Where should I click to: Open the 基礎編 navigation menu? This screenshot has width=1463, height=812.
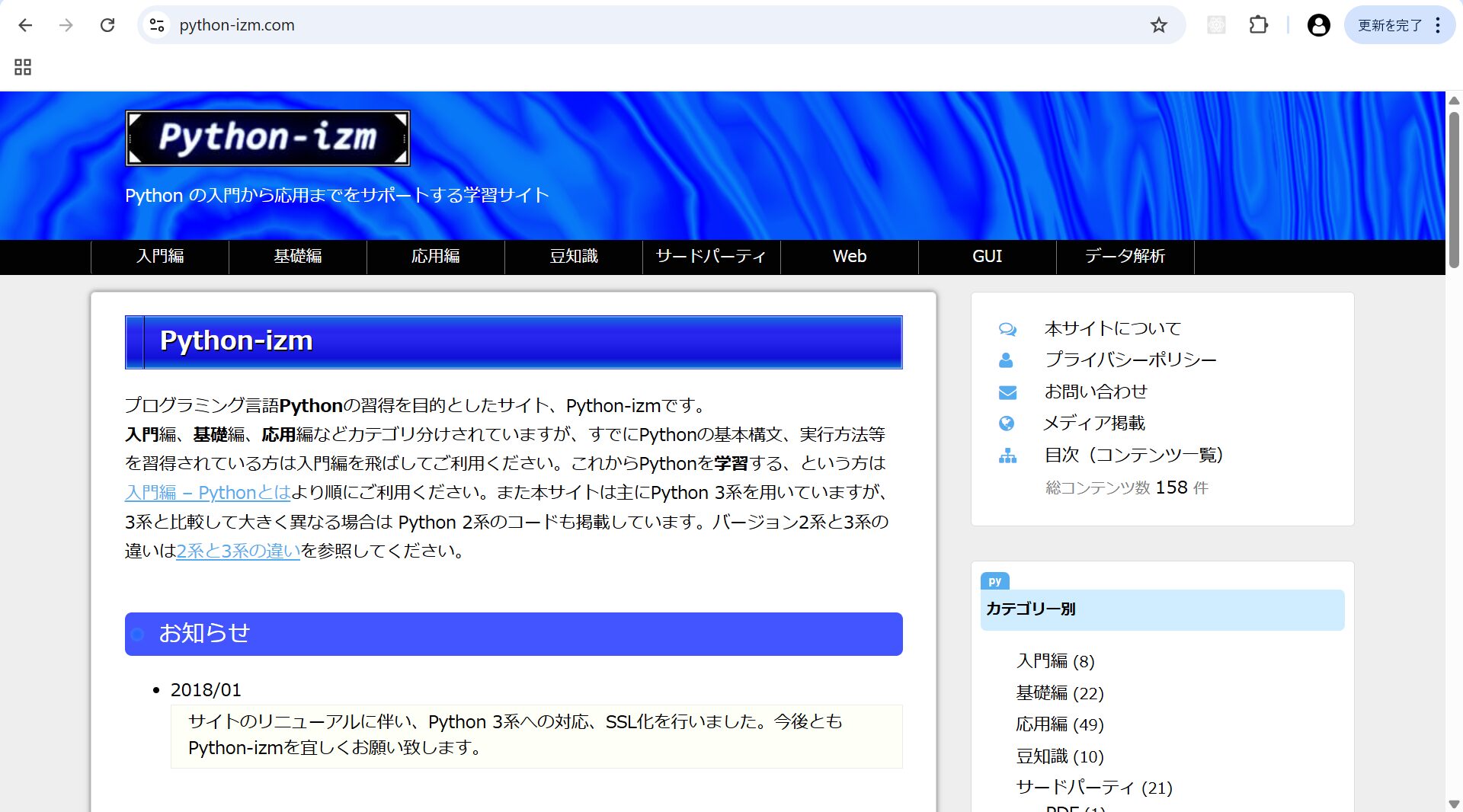point(298,257)
